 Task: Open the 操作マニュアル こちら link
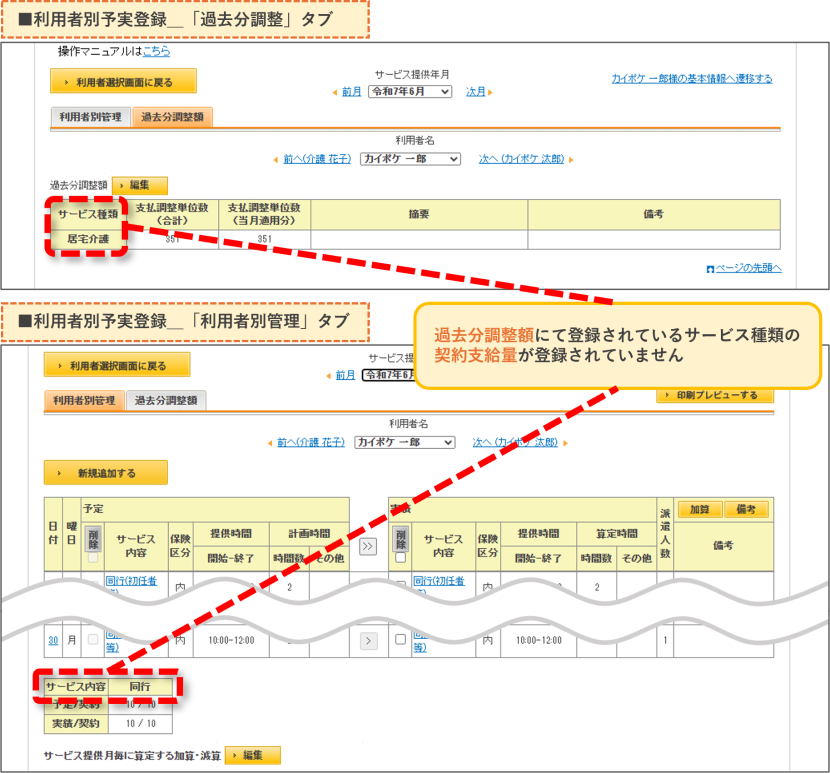[x=157, y=51]
